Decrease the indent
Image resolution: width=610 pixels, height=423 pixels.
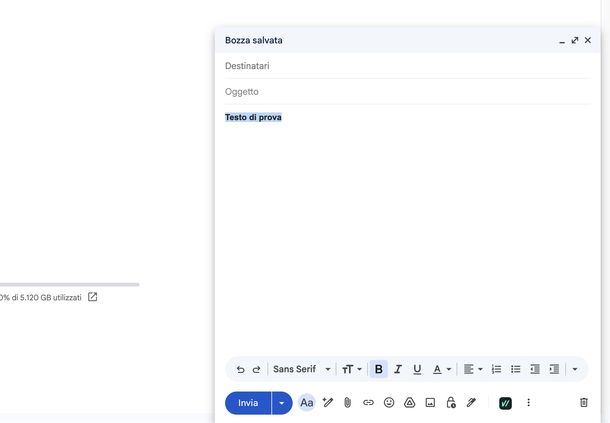coord(535,369)
